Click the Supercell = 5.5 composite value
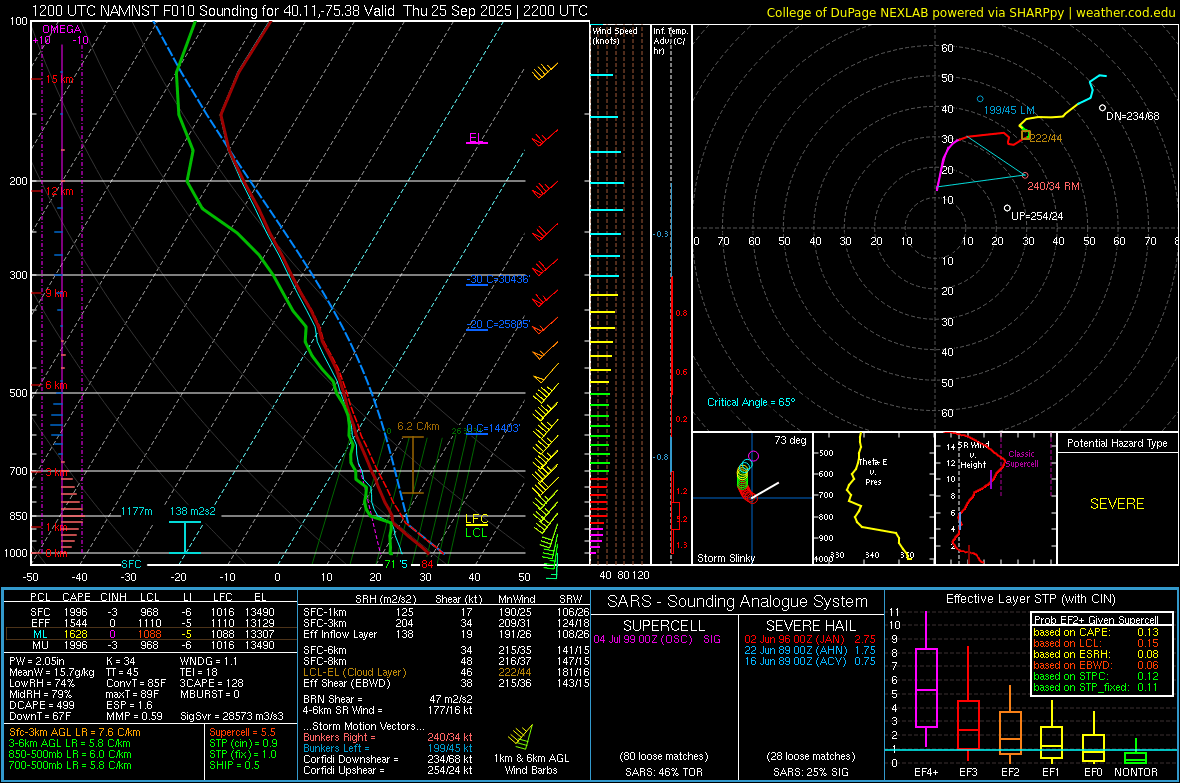1180x783 pixels. point(242,732)
